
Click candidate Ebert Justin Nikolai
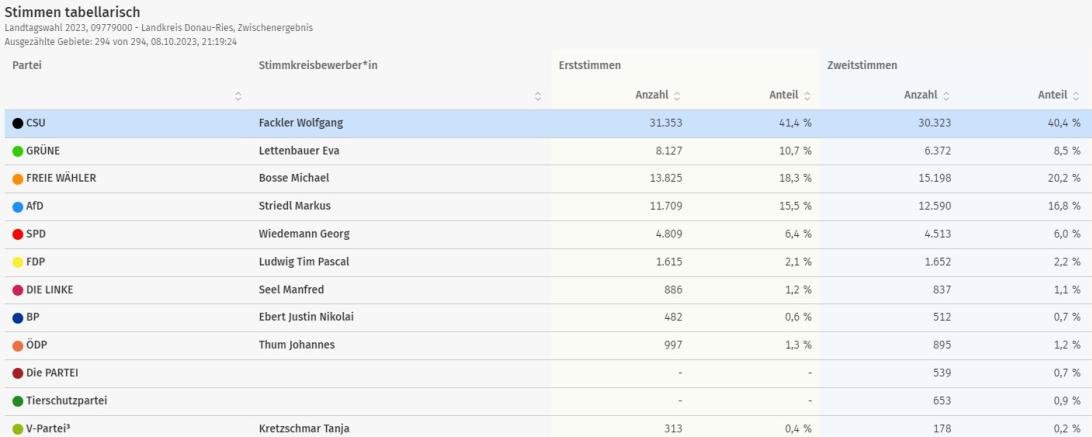tap(306, 317)
